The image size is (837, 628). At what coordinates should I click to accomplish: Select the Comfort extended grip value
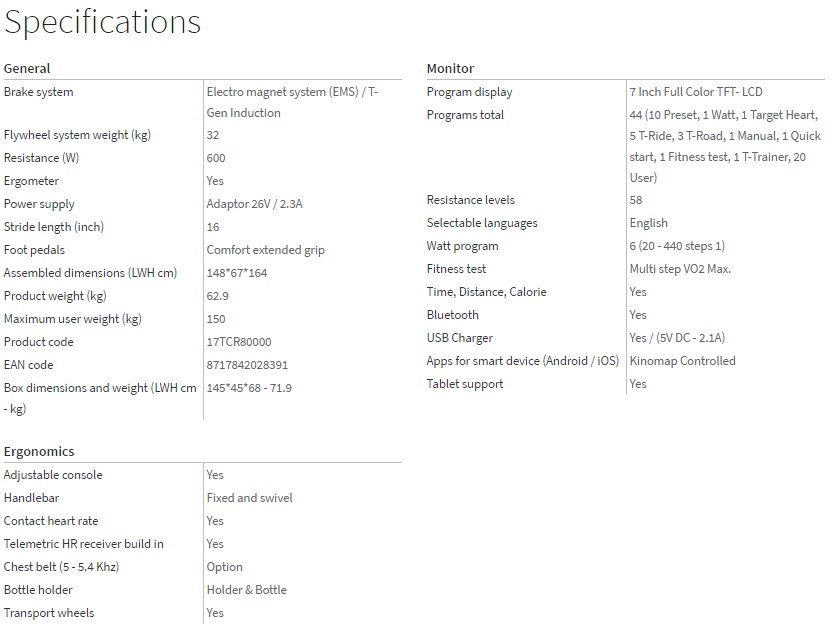[x=266, y=250]
